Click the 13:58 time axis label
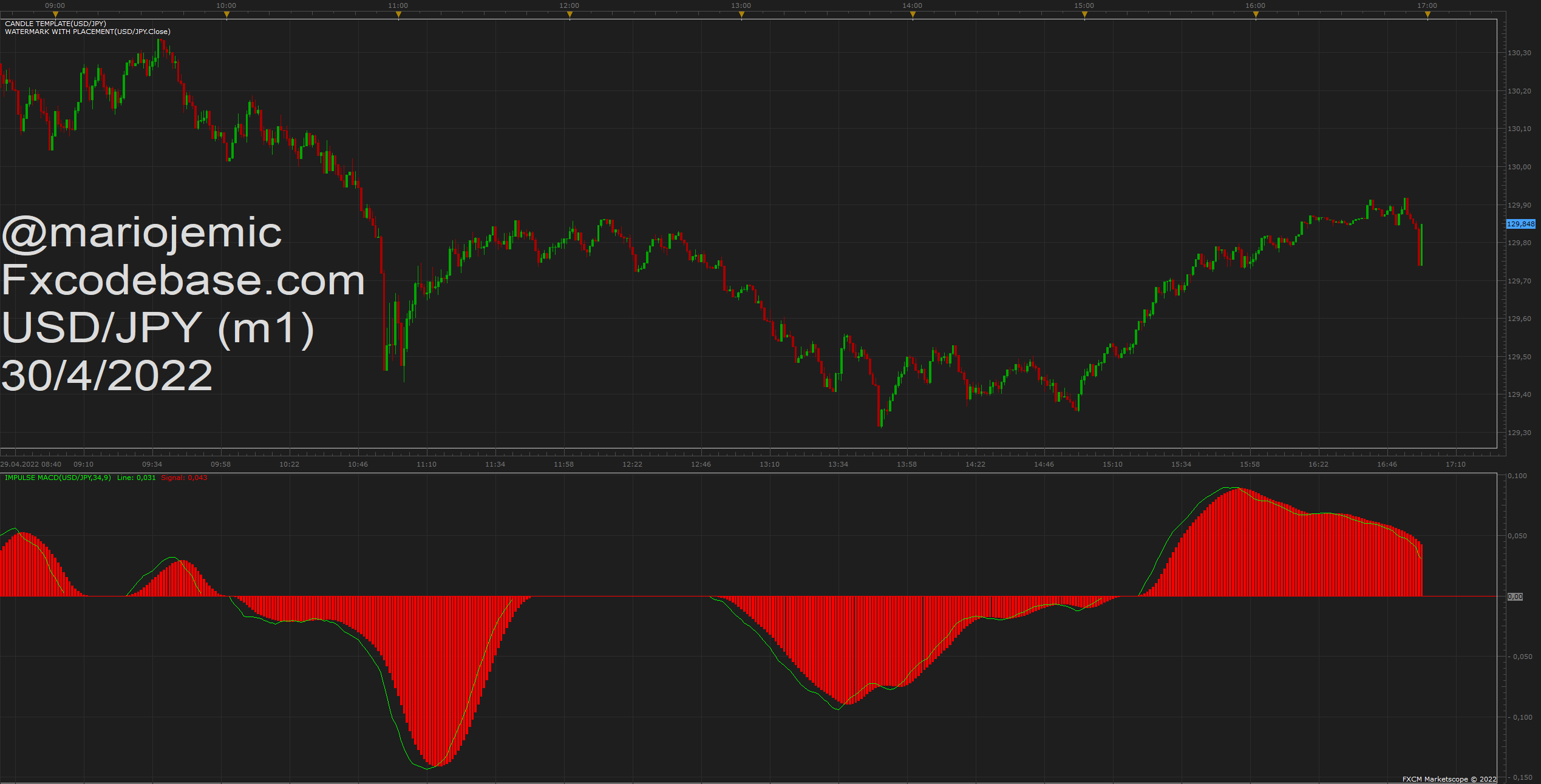 point(907,464)
